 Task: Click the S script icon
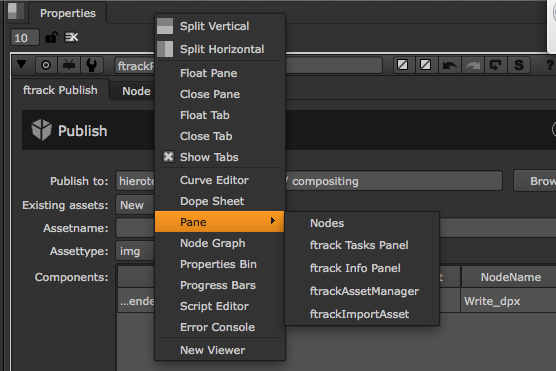pos(519,65)
